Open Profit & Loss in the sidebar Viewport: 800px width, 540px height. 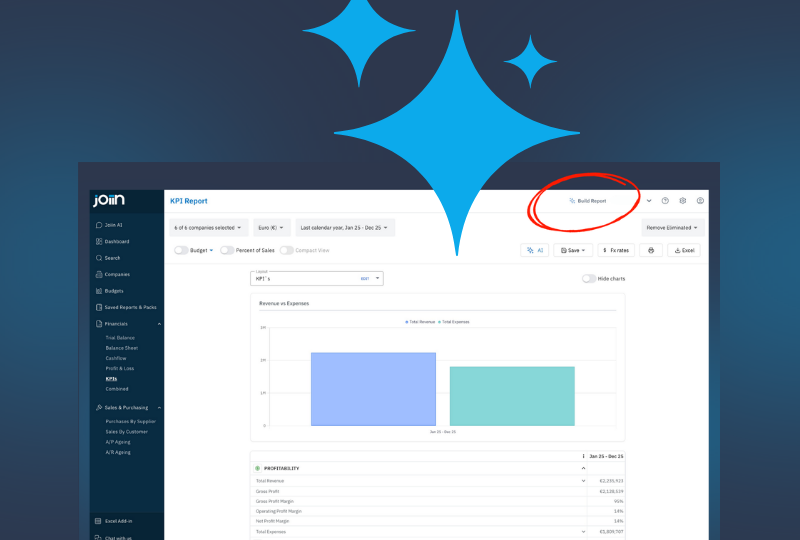coord(118,369)
